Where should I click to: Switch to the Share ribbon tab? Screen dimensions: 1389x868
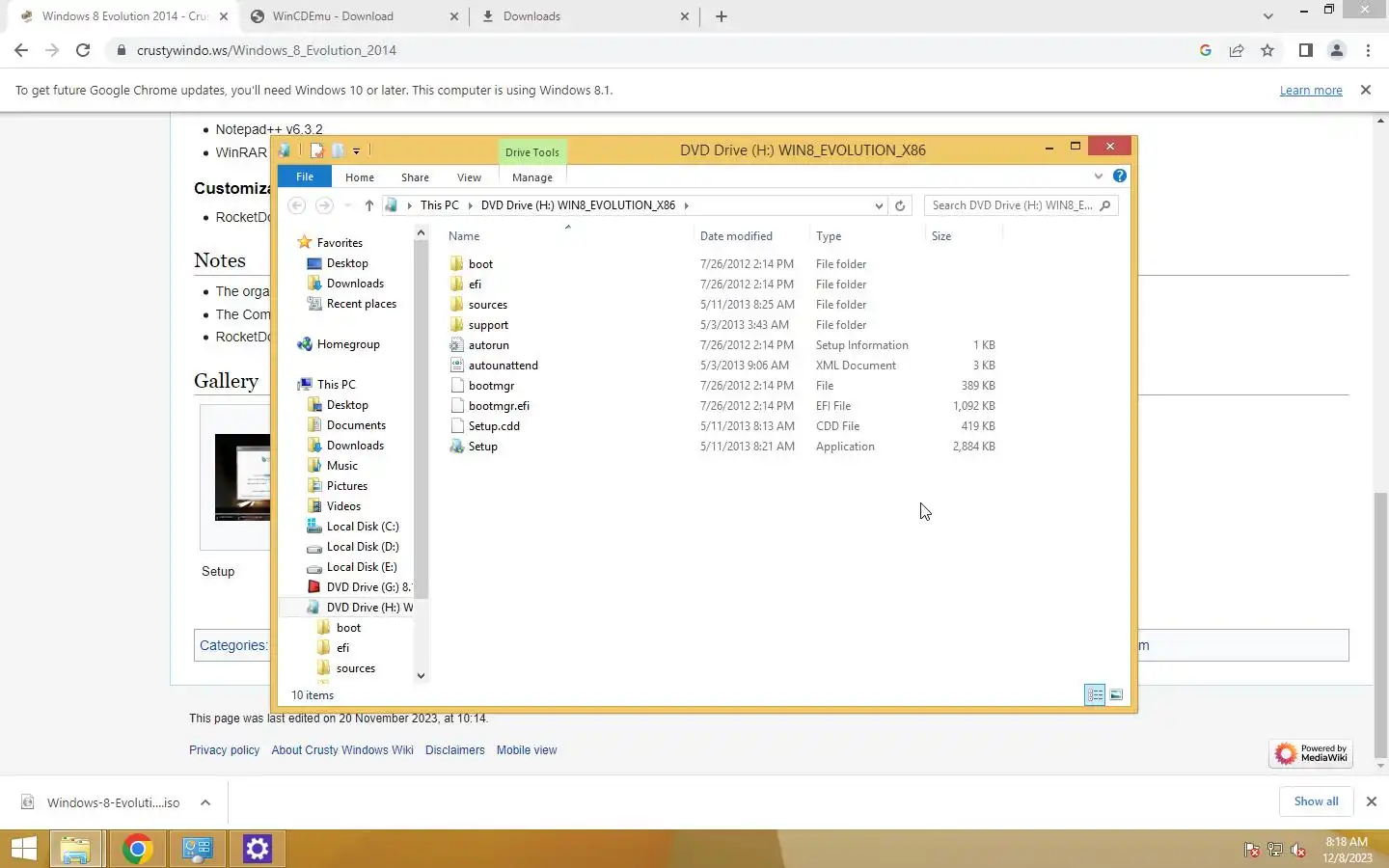(415, 177)
